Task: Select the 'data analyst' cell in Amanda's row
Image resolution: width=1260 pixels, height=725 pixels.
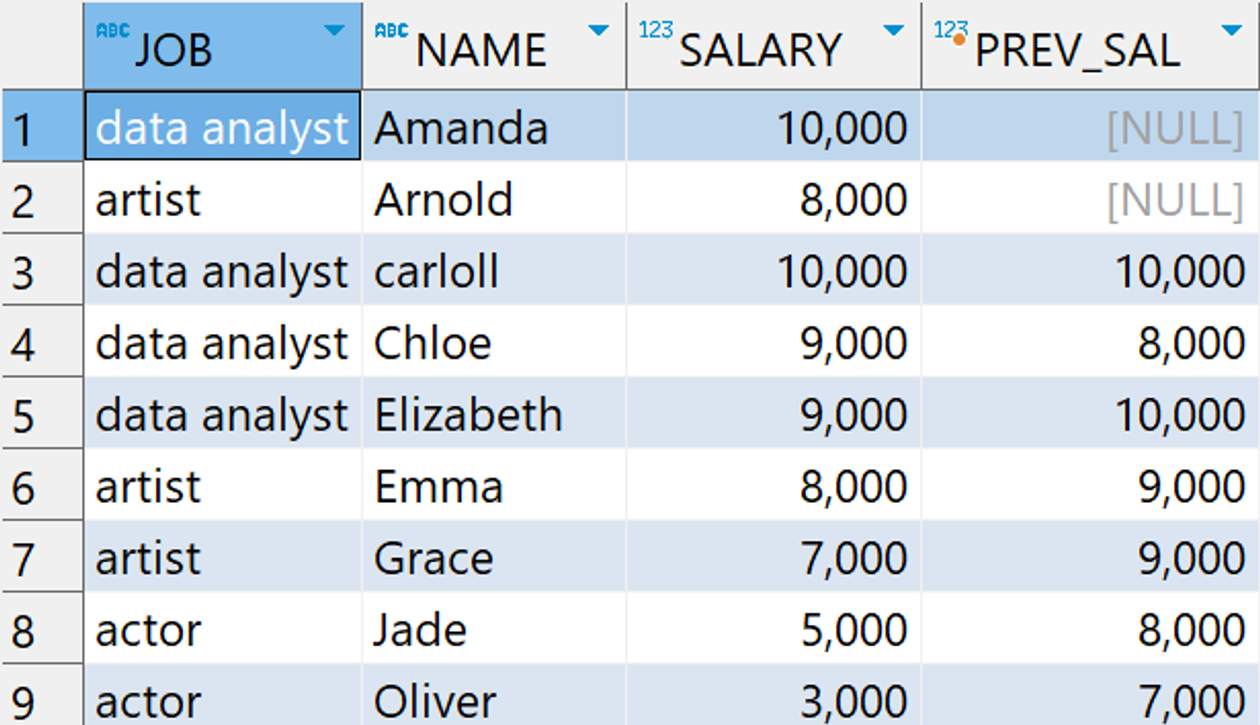Action: coord(223,126)
